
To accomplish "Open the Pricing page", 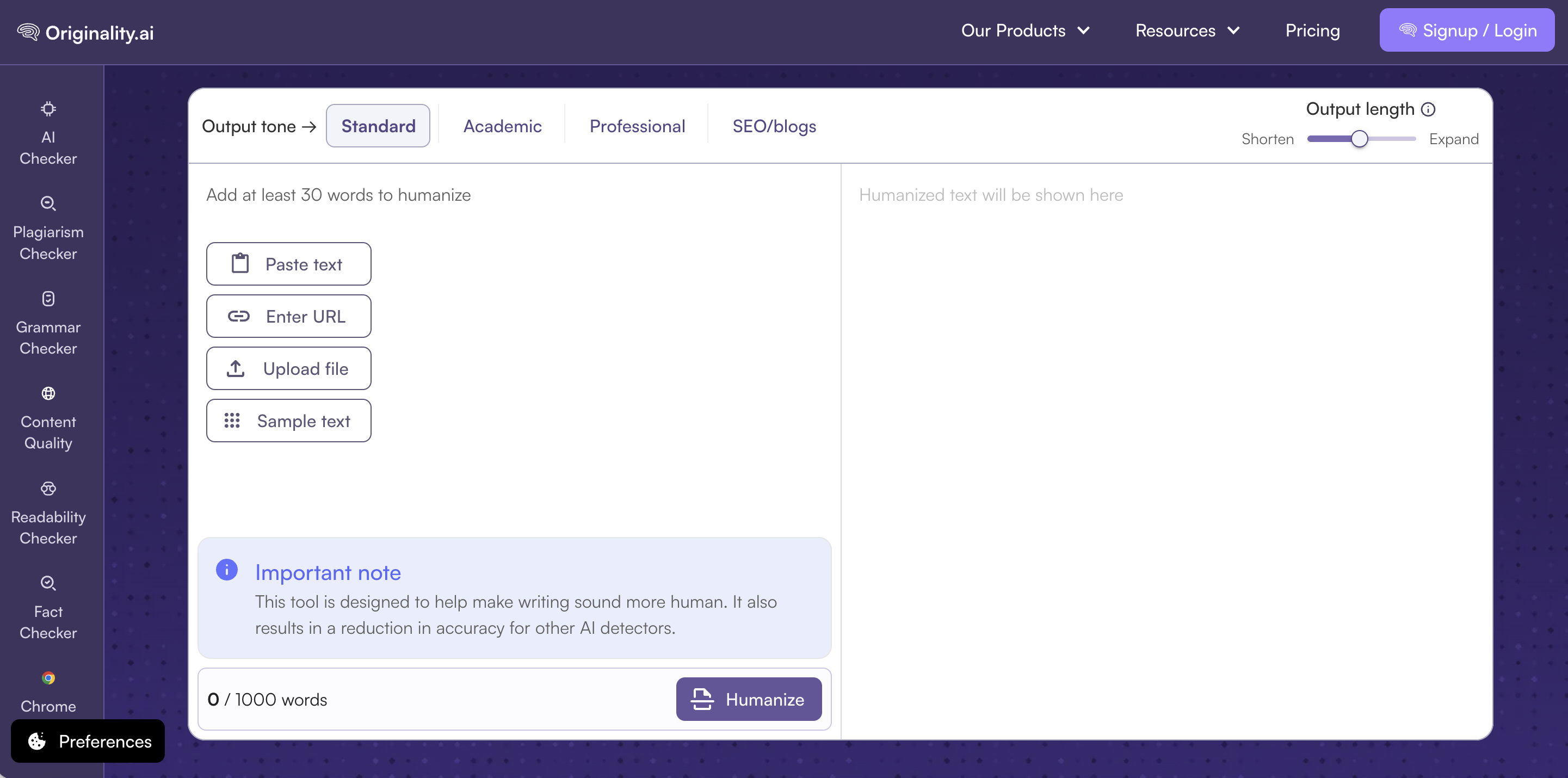I will pos(1312,30).
